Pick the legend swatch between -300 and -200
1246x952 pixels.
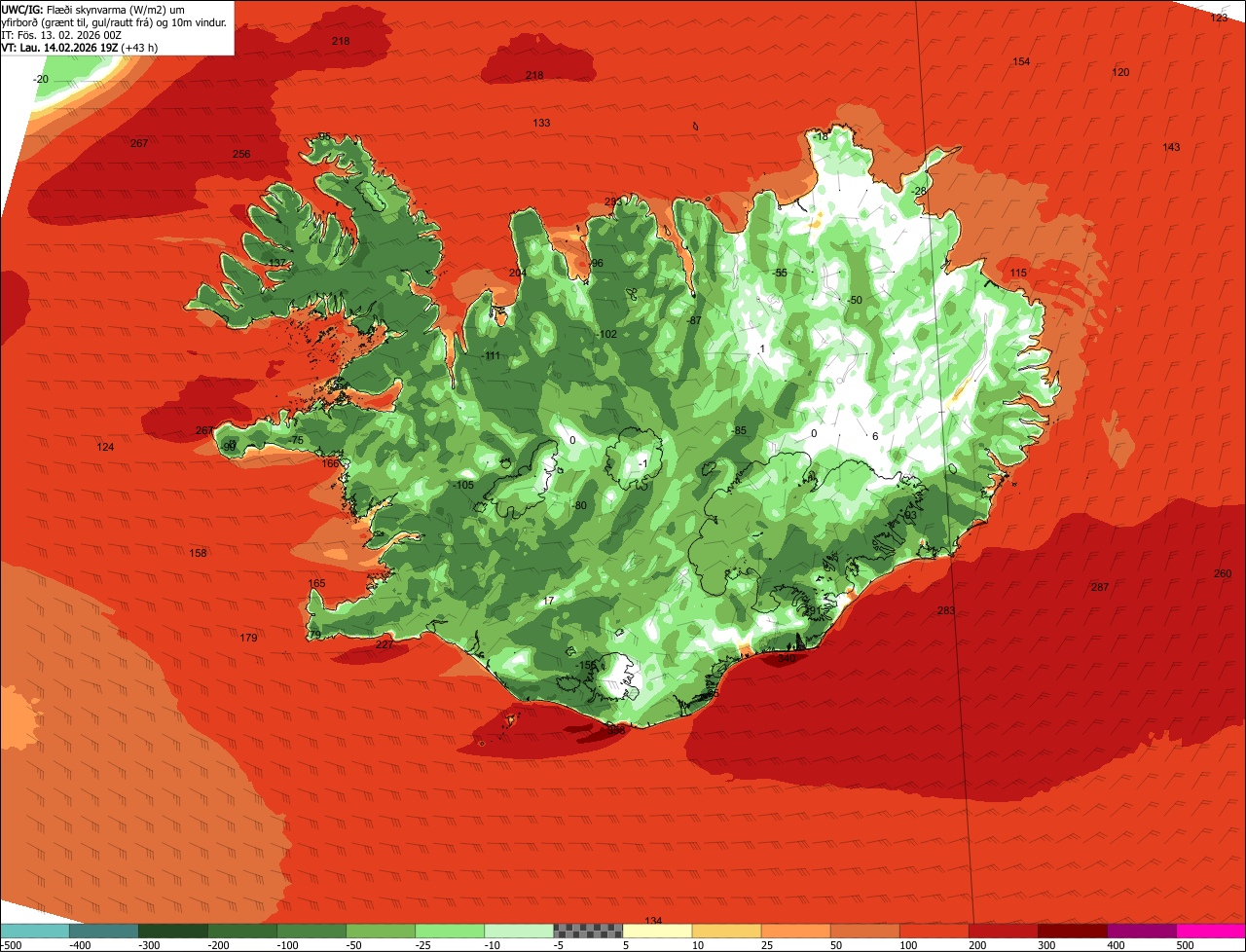click(x=173, y=931)
